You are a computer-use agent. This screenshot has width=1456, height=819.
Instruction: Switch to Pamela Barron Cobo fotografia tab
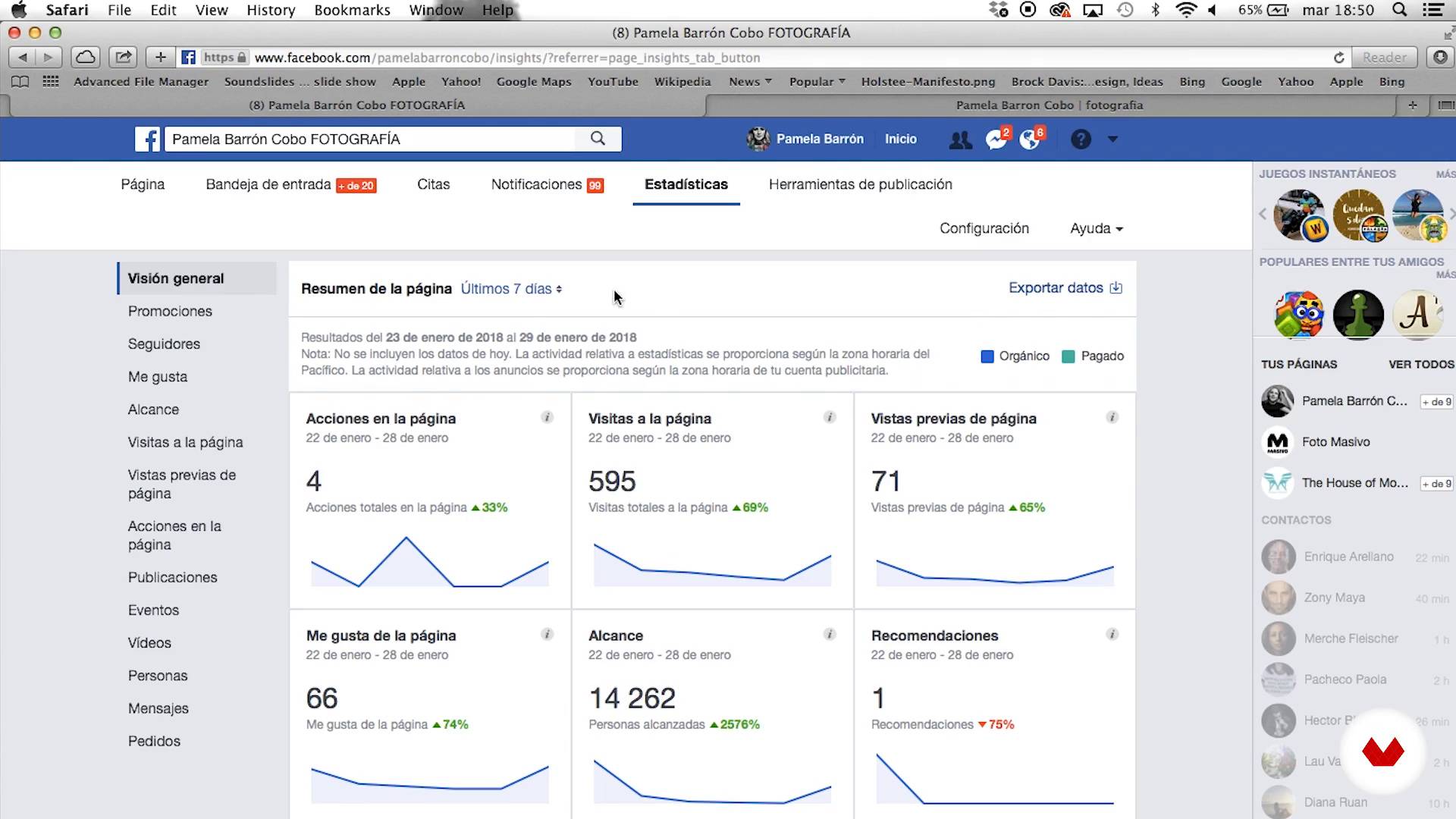tap(1050, 105)
